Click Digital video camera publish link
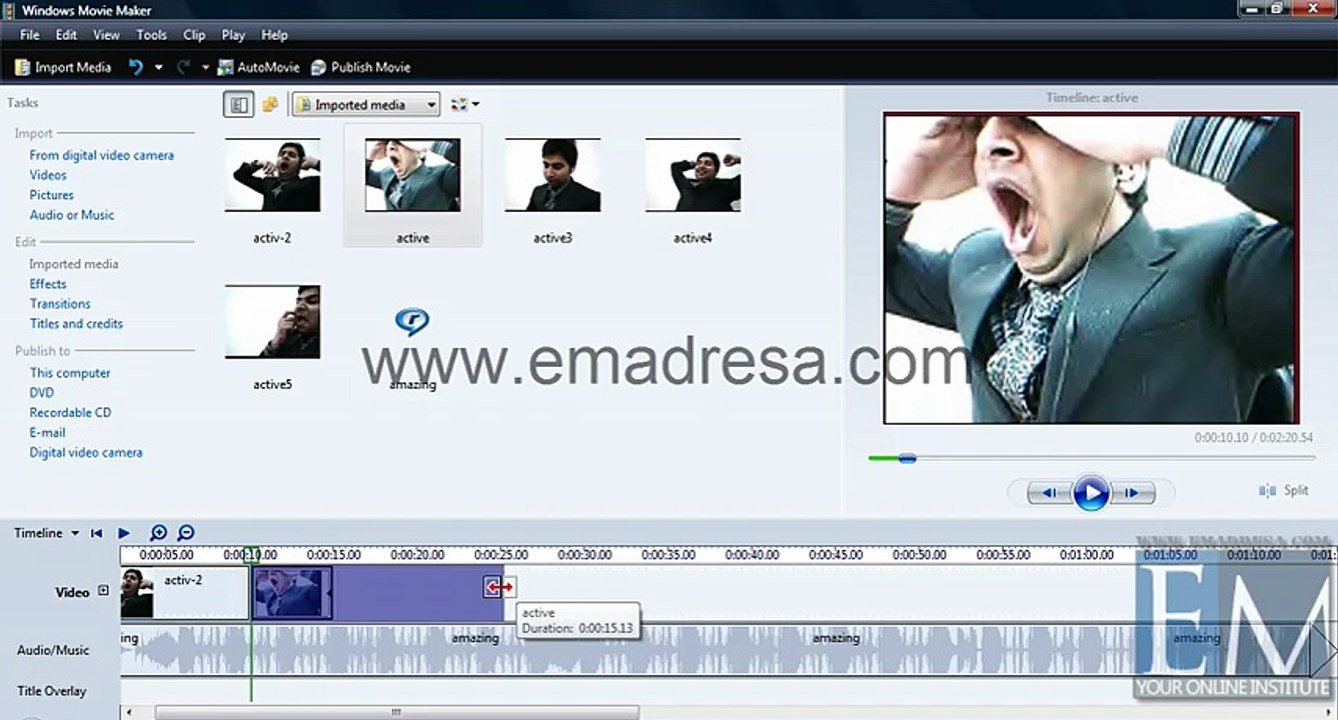 click(85, 453)
